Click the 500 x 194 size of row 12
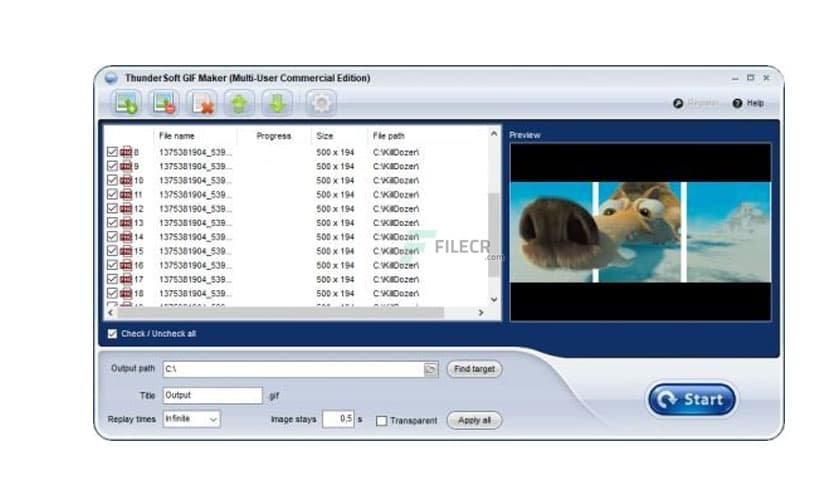836x484 pixels. (x=335, y=209)
